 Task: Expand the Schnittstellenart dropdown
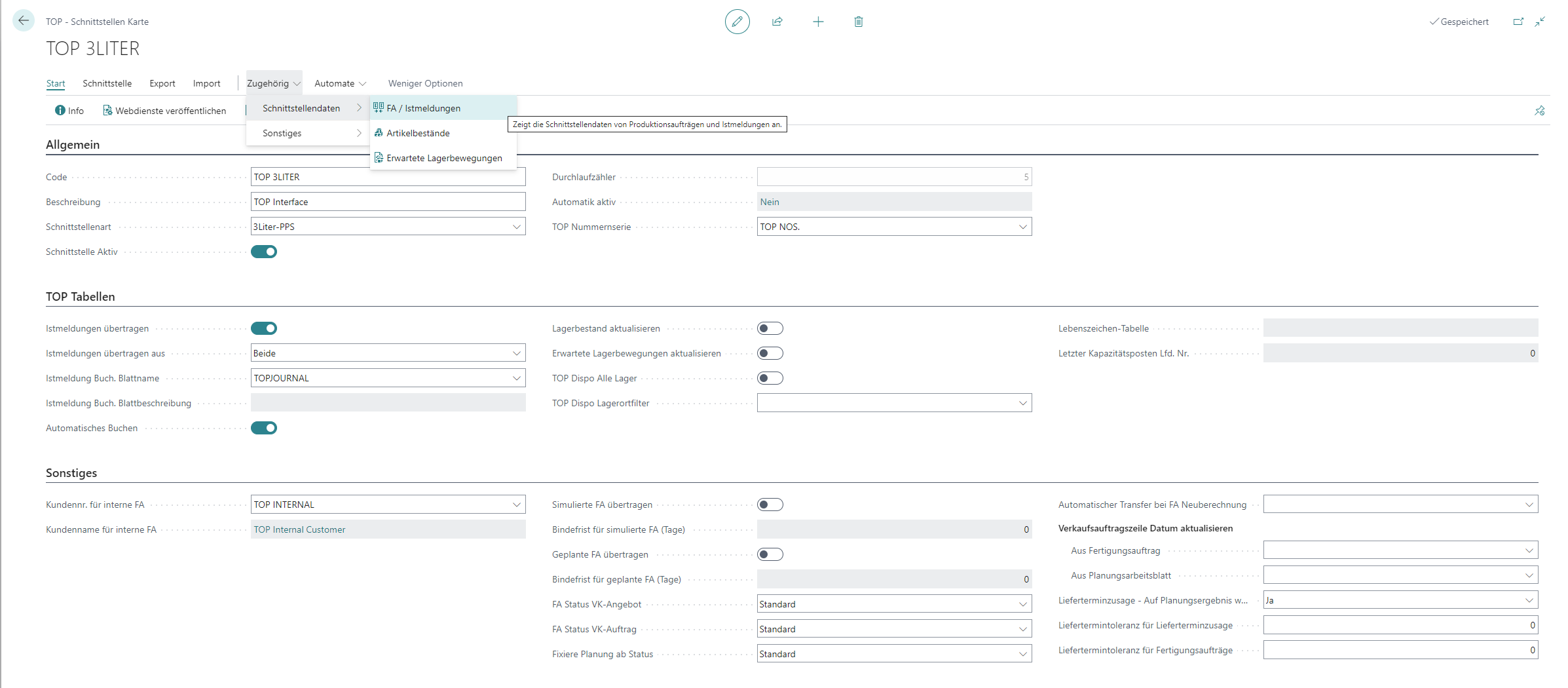pos(516,227)
